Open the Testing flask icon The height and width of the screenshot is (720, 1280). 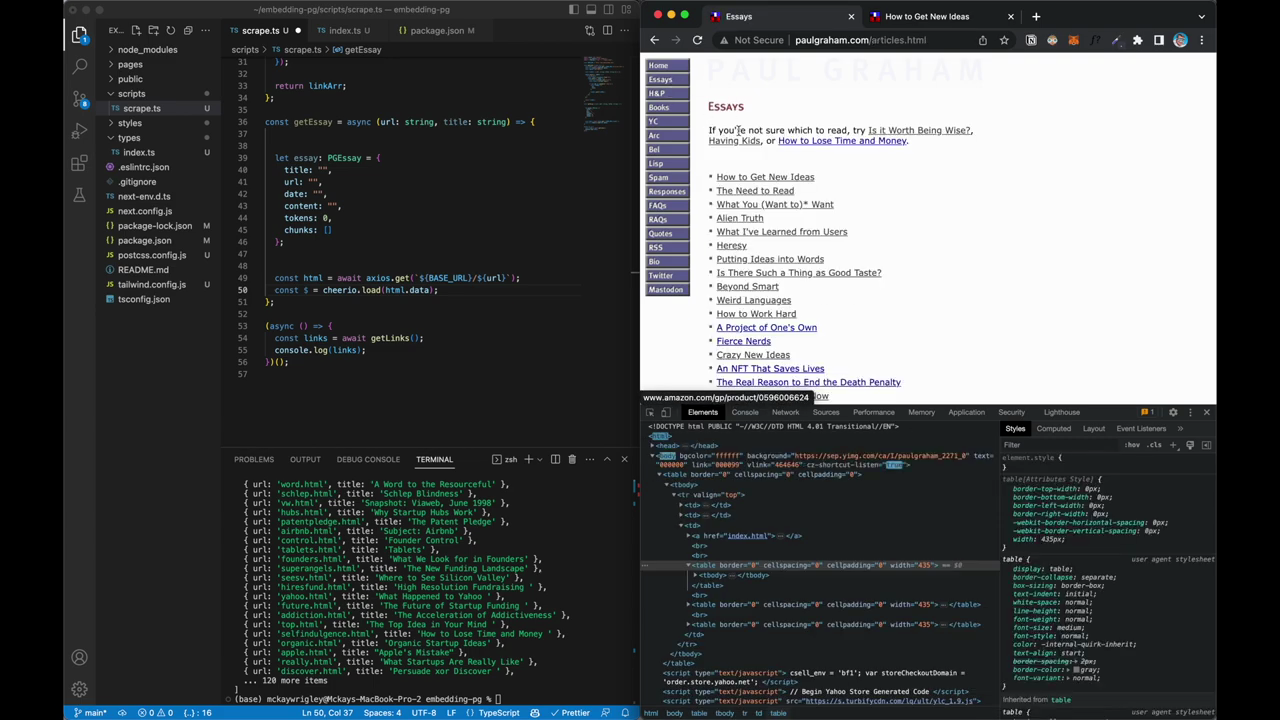[x=79, y=195]
